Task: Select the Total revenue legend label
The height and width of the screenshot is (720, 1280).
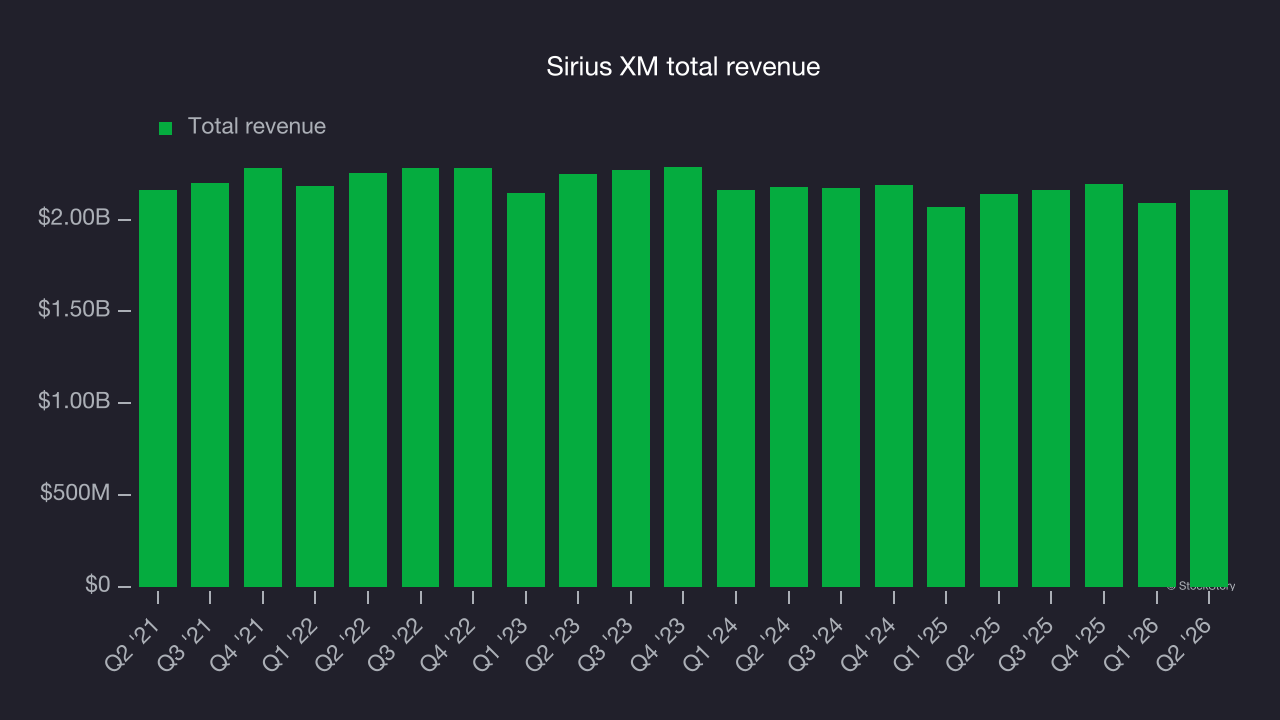Action: click(257, 126)
